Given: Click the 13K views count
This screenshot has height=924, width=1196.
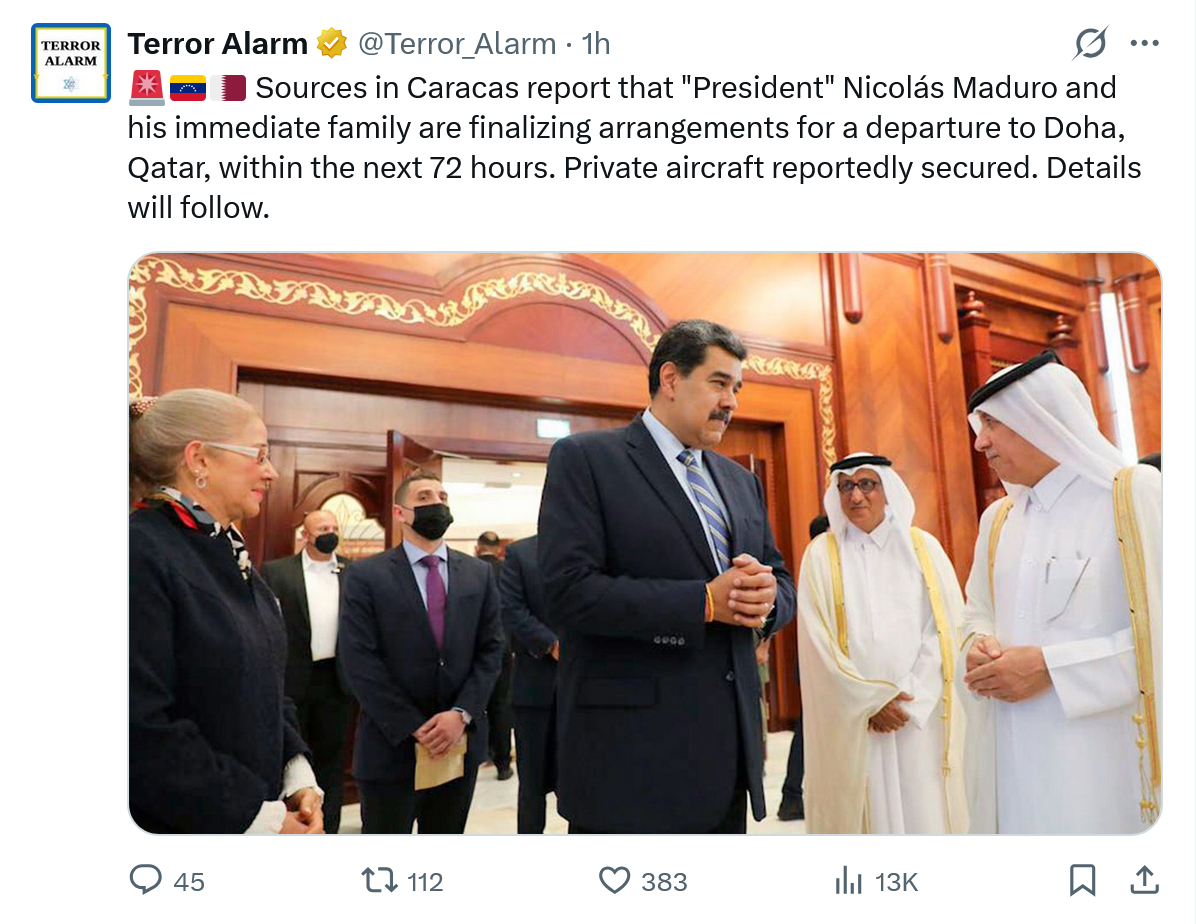Looking at the screenshot, I should point(896,881).
